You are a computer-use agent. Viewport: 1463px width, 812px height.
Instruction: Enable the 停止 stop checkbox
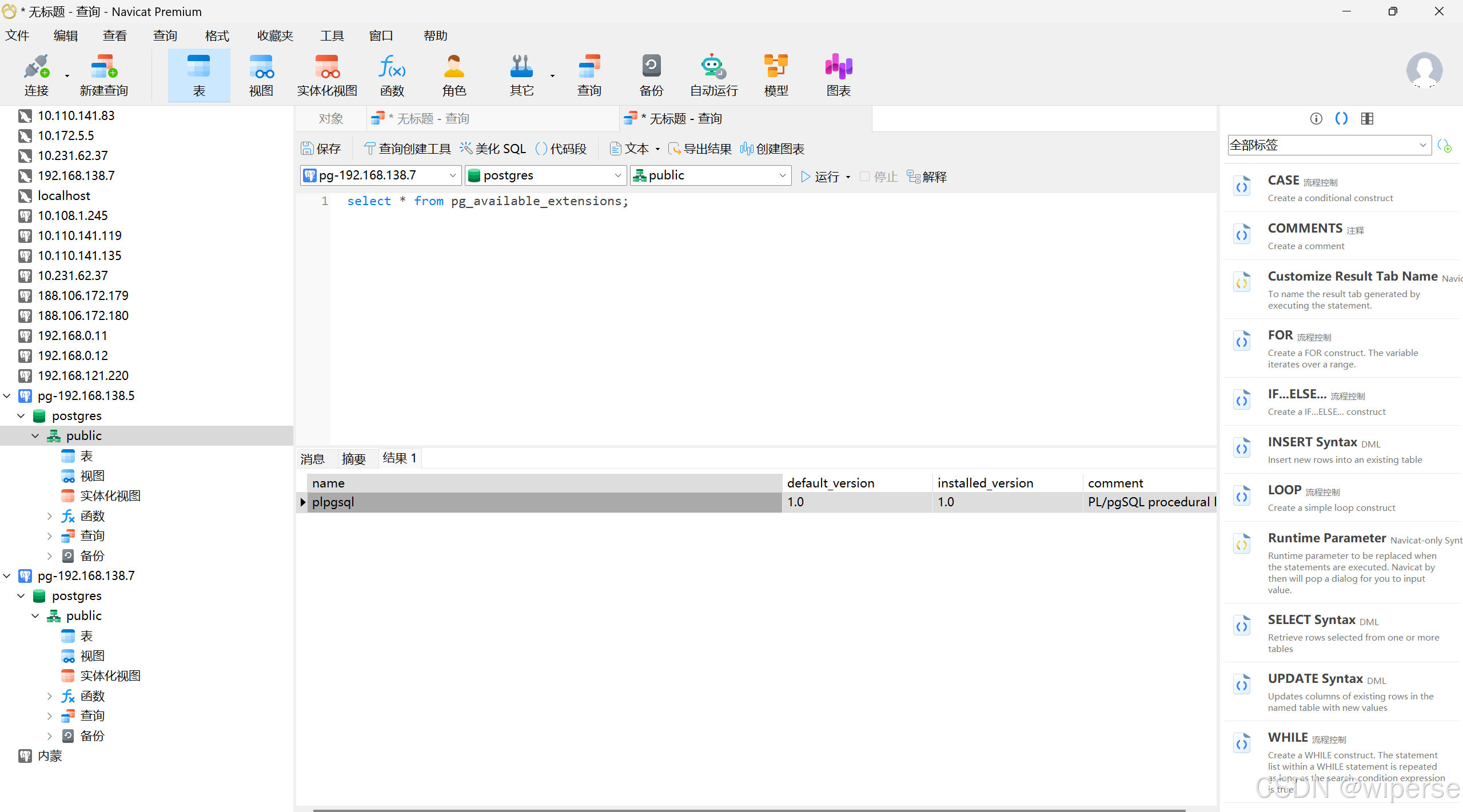(x=865, y=176)
